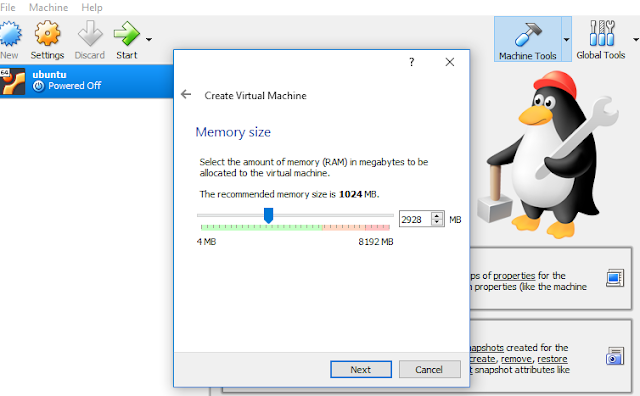Close the Create Virtual Machine dialog

pyautogui.click(x=449, y=62)
